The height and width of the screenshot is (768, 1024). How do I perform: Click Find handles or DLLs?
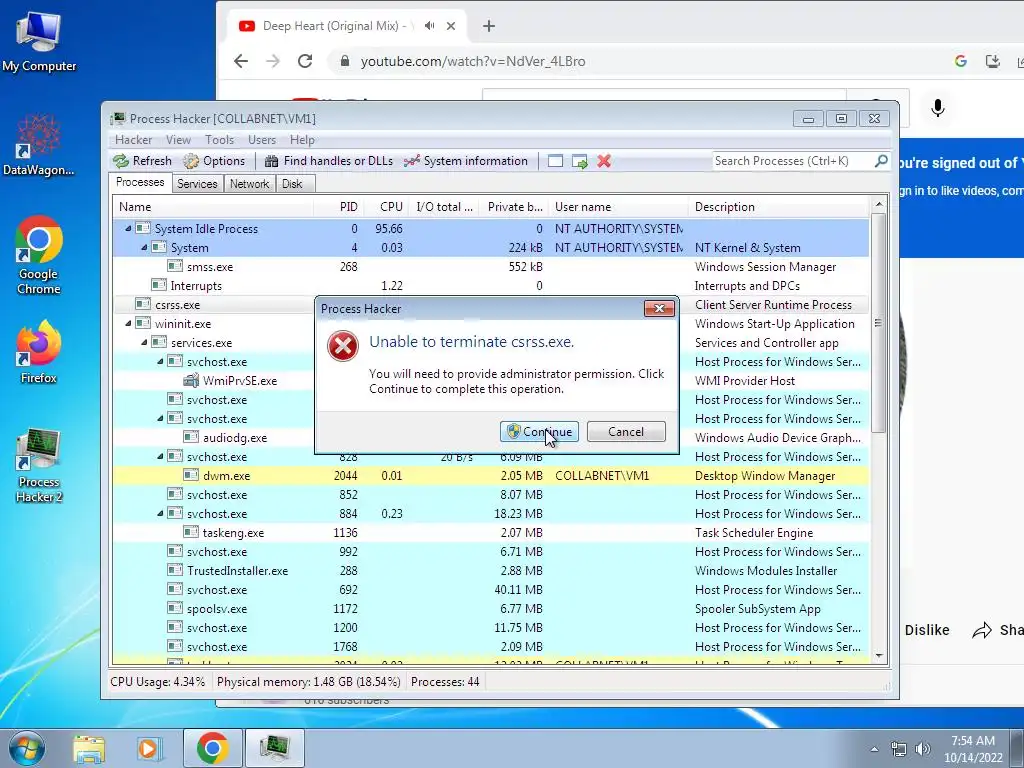point(329,161)
